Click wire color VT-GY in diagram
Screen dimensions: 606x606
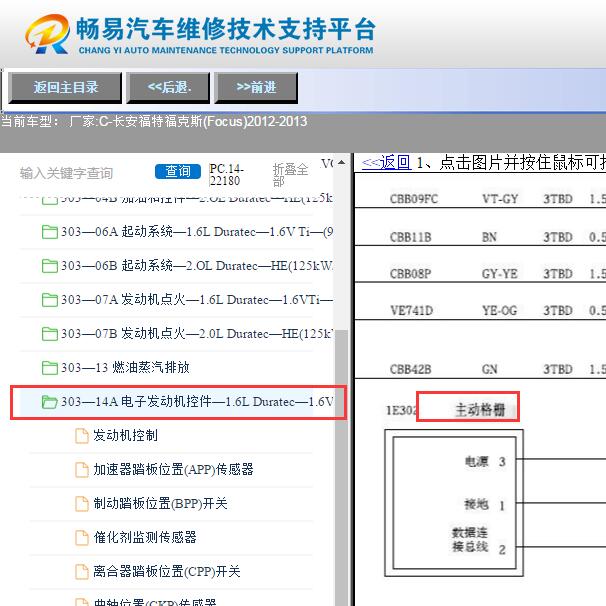coord(500,199)
